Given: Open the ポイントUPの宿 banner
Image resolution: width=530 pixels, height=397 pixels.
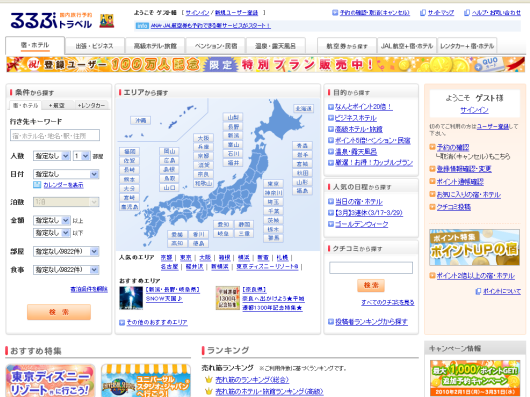Looking at the screenshot, I should [x=474, y=248].
